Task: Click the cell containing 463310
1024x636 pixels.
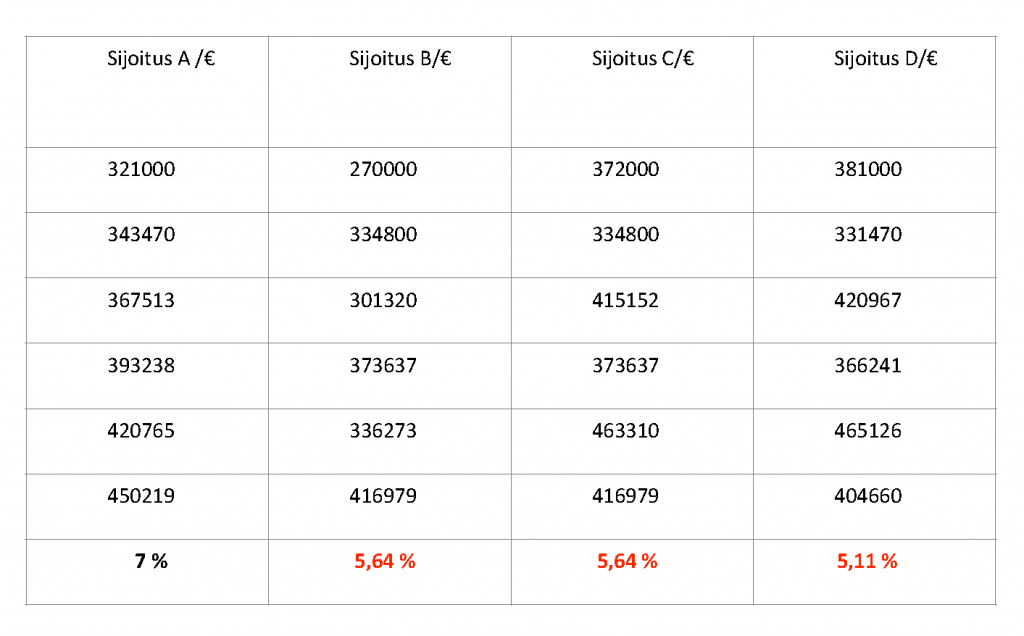Action: (626, 431)
